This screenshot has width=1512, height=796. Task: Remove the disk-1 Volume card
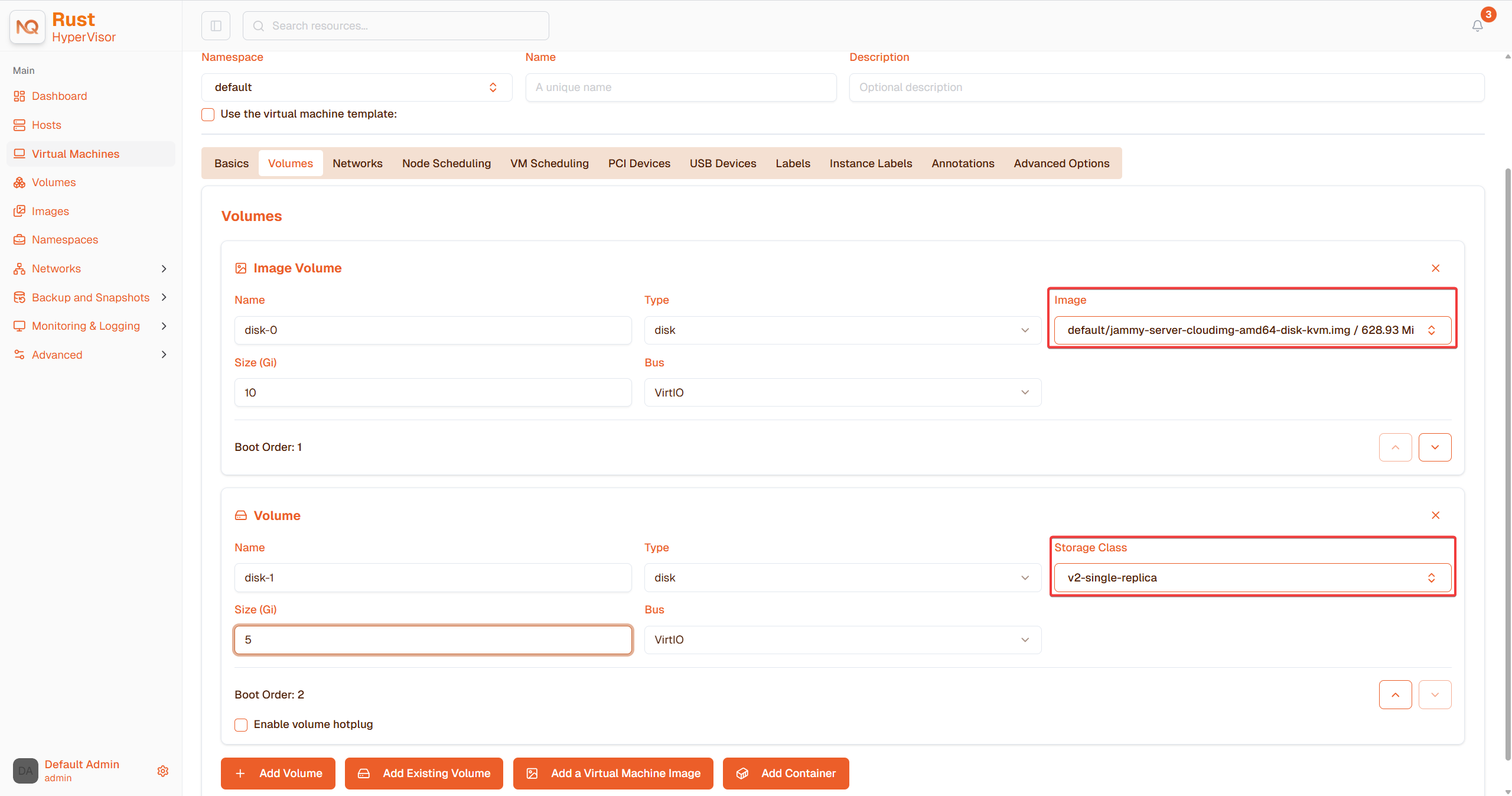coord(1435,515)
